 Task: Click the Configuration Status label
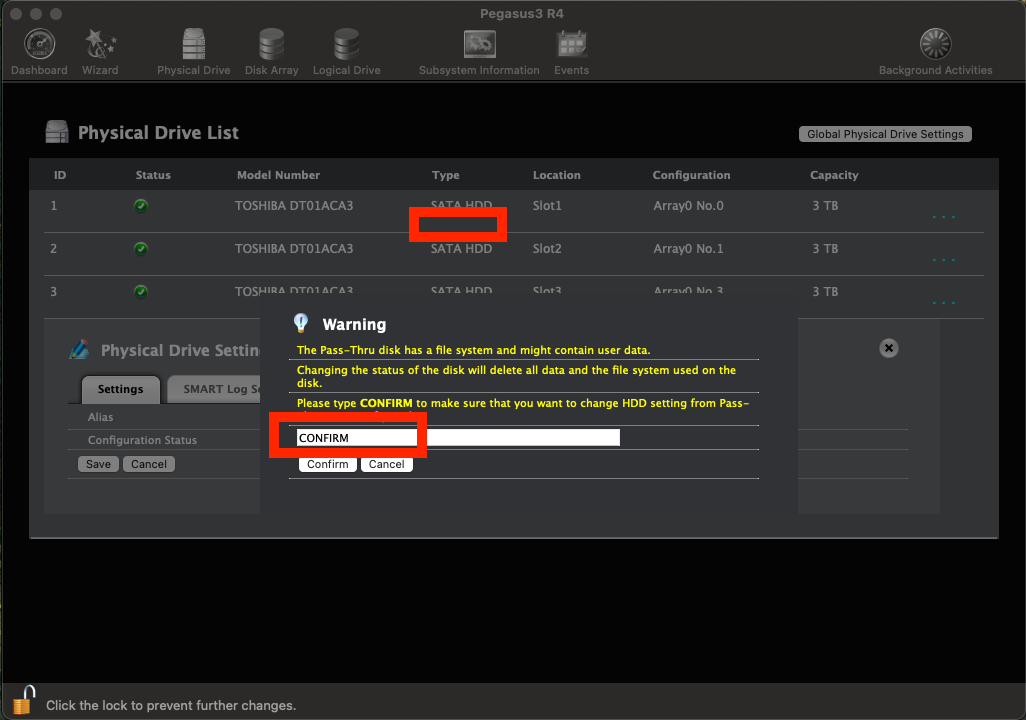coord(143,440)
